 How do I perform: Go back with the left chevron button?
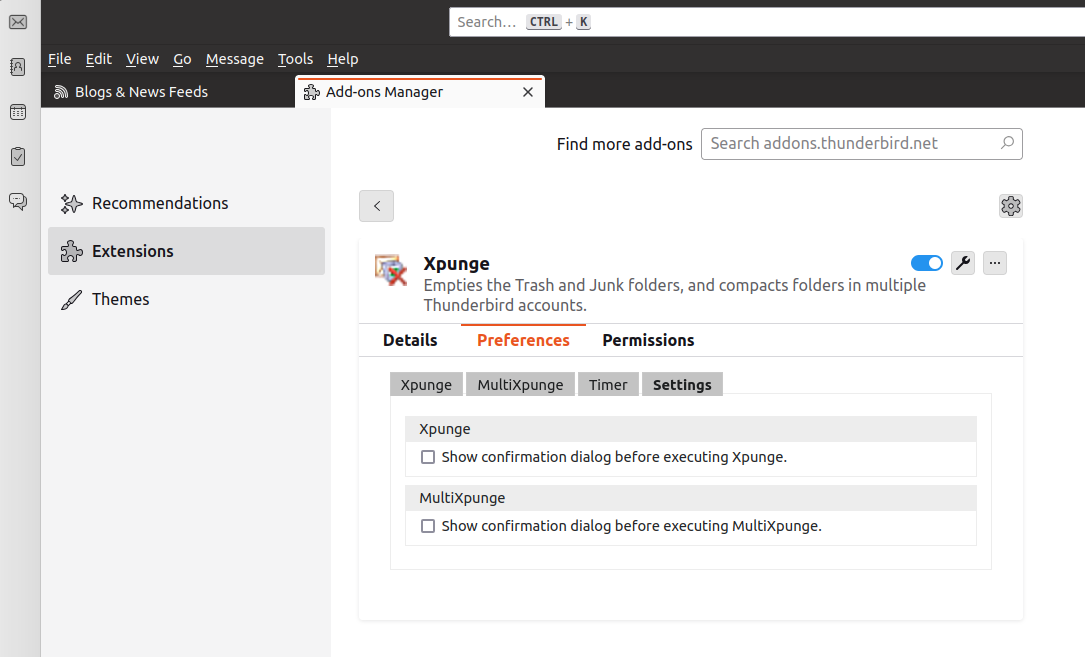(377, 206)
